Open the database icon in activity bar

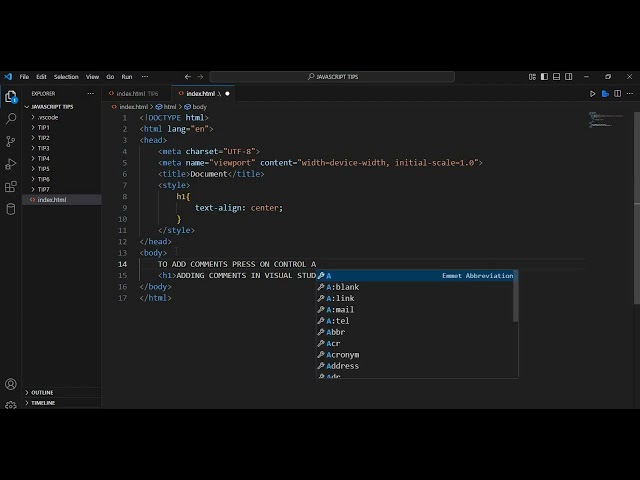tap(11, 209)
